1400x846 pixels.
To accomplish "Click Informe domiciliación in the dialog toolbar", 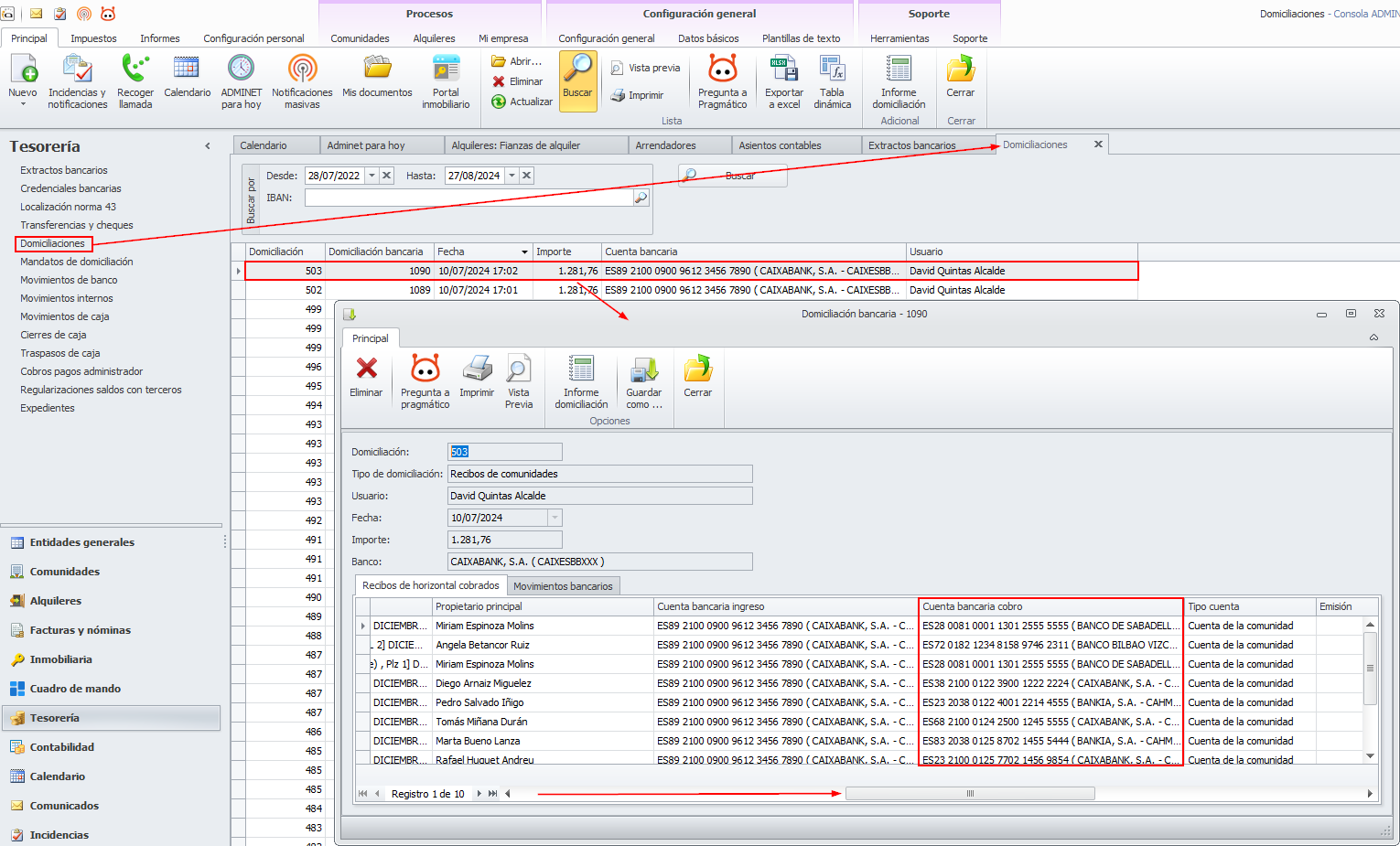I will pos(581,381).
